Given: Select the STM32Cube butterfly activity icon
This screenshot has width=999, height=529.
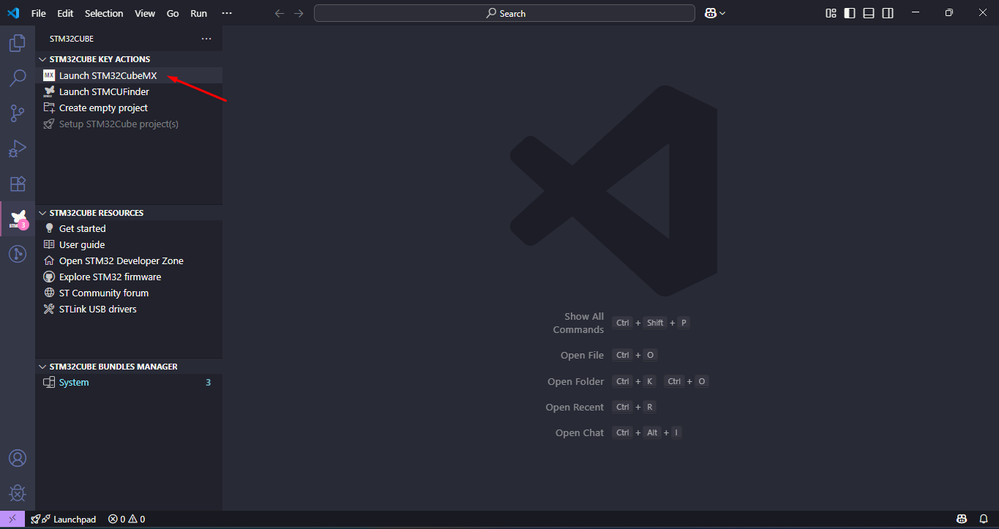Looking at the screenshot, I should pyautogui.click(x=18, y=219).
